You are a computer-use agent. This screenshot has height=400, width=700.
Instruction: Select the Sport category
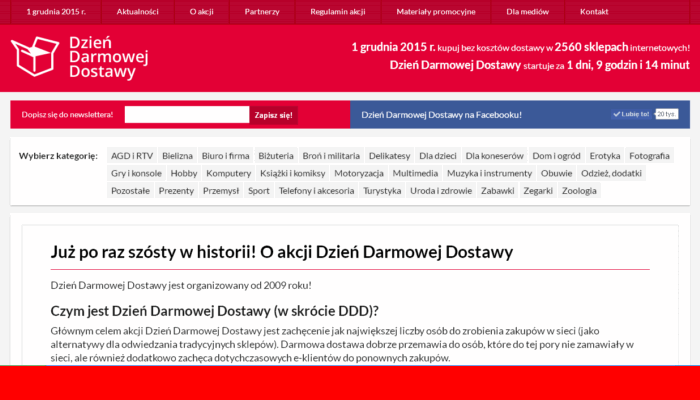[x=259, y=191]
